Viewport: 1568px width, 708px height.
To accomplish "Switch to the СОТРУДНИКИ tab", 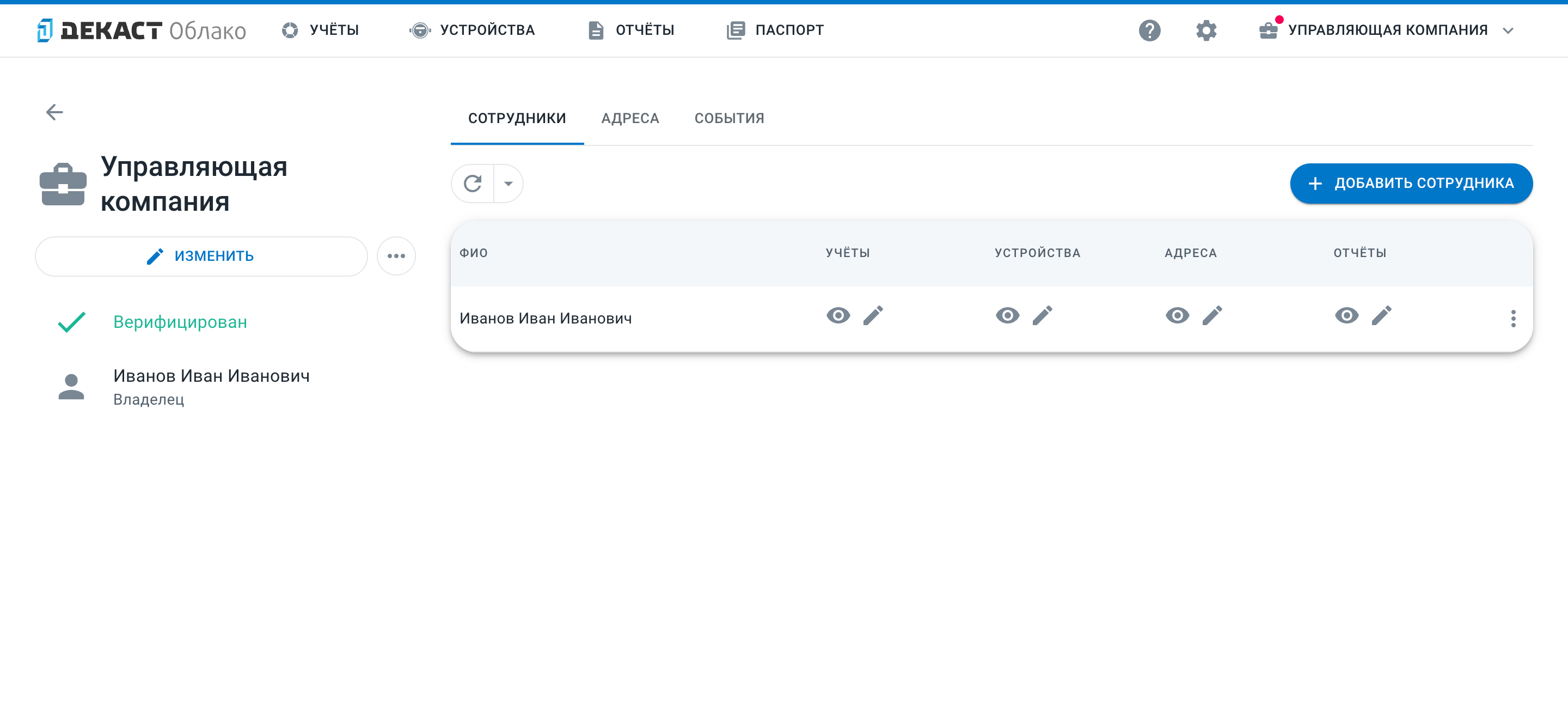I will (517, 118).
